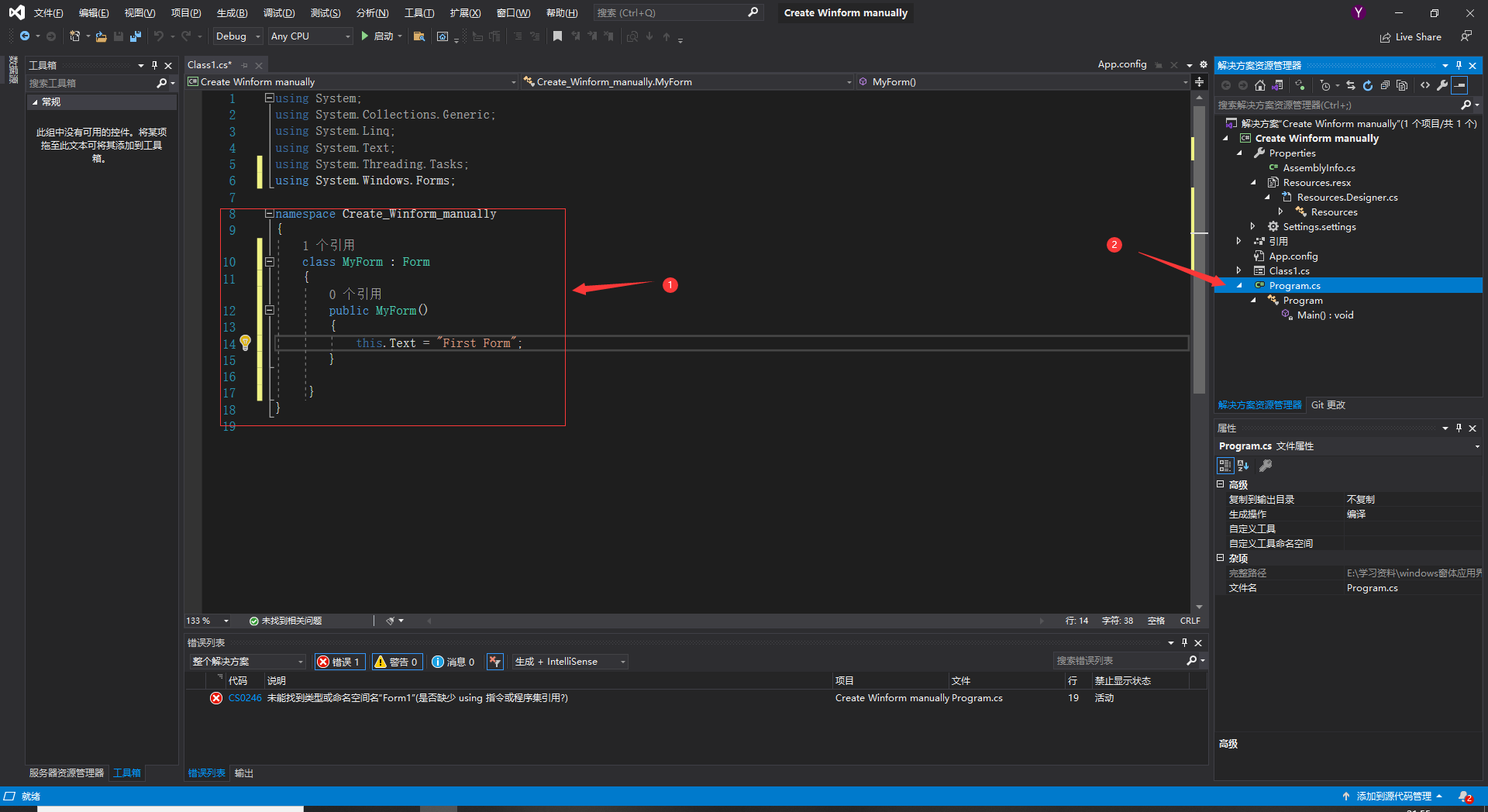Image resolution: width=1488 pixels, height=812 pixels.
Task: Click the Save All icon on the toolbar
Action: [x=136, y=36]
